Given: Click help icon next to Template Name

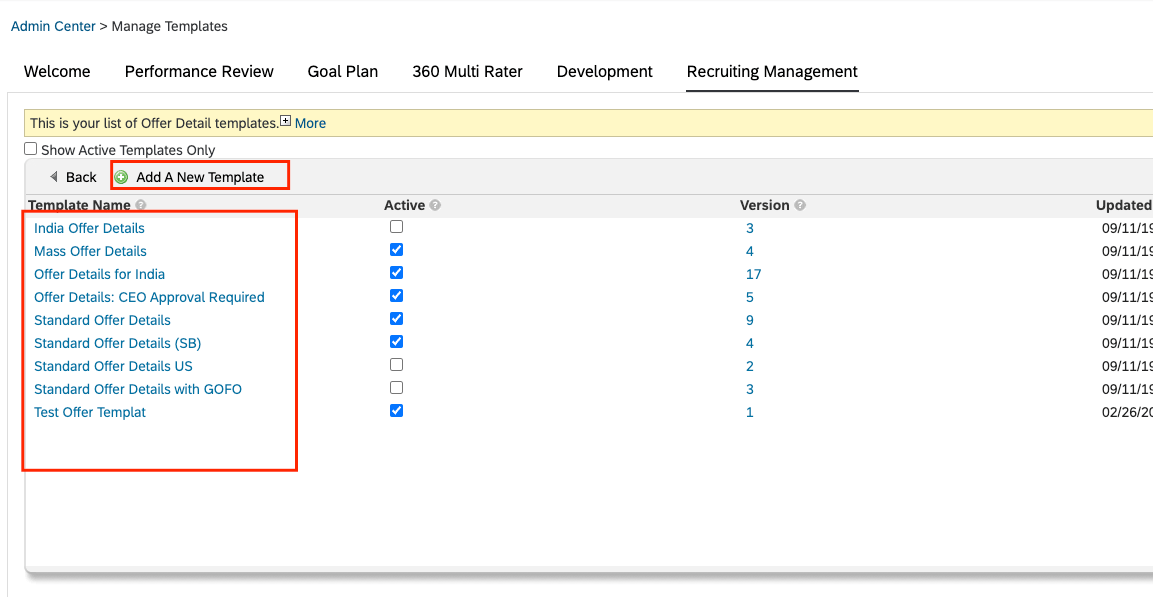Looking at the screenshot, I should (140, 206).
